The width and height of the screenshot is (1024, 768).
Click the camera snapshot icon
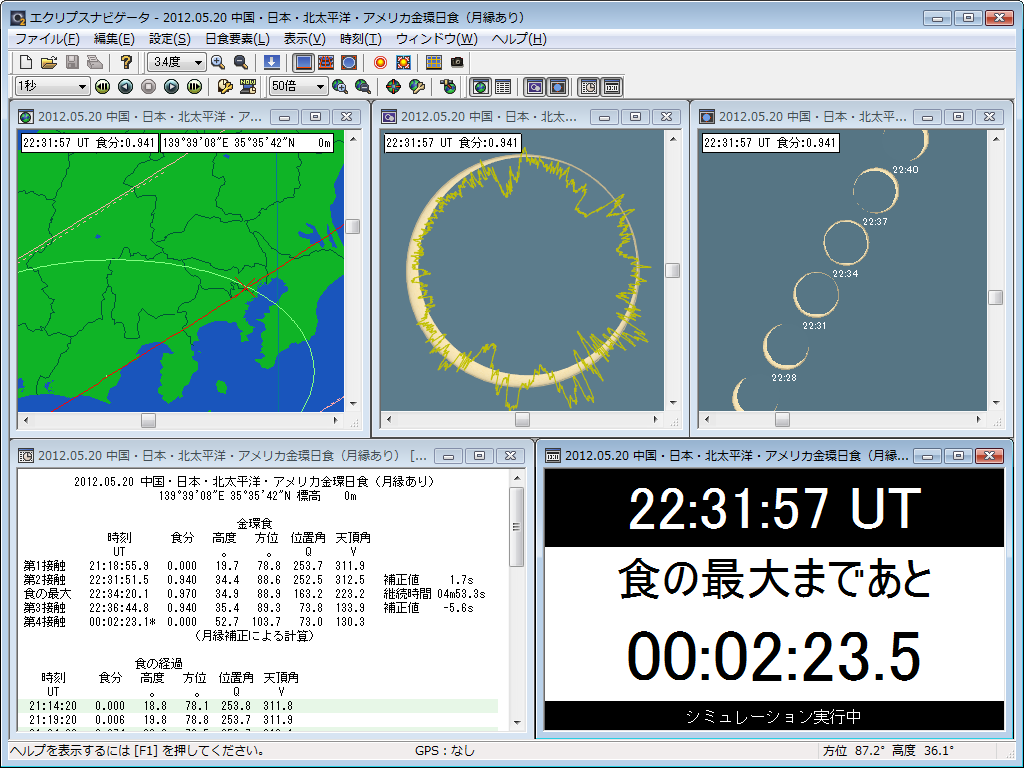(457, 62)
